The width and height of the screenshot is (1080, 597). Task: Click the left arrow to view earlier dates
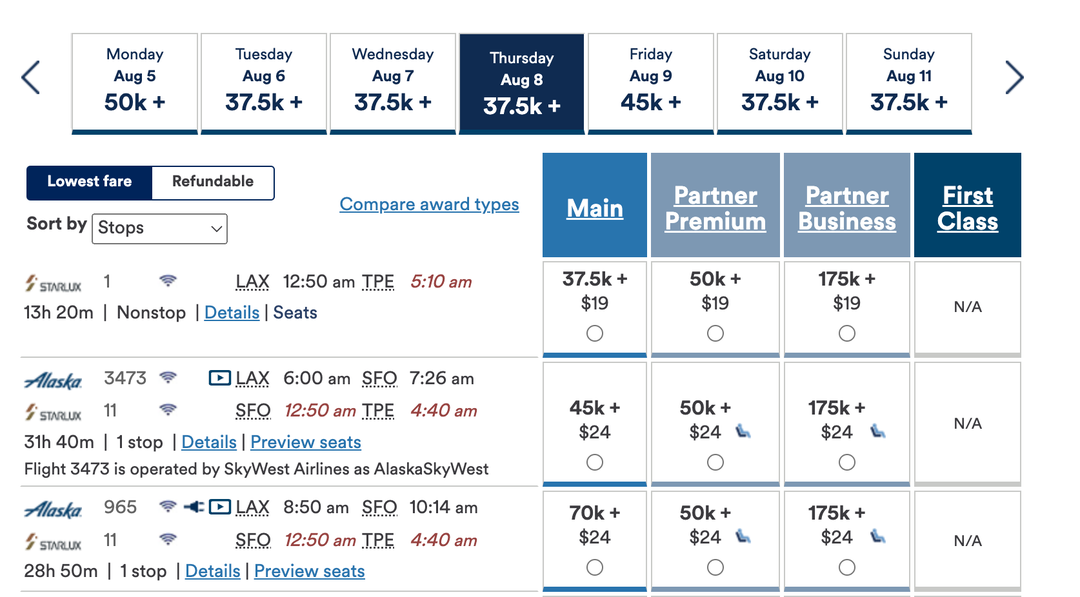coord(30,77)
